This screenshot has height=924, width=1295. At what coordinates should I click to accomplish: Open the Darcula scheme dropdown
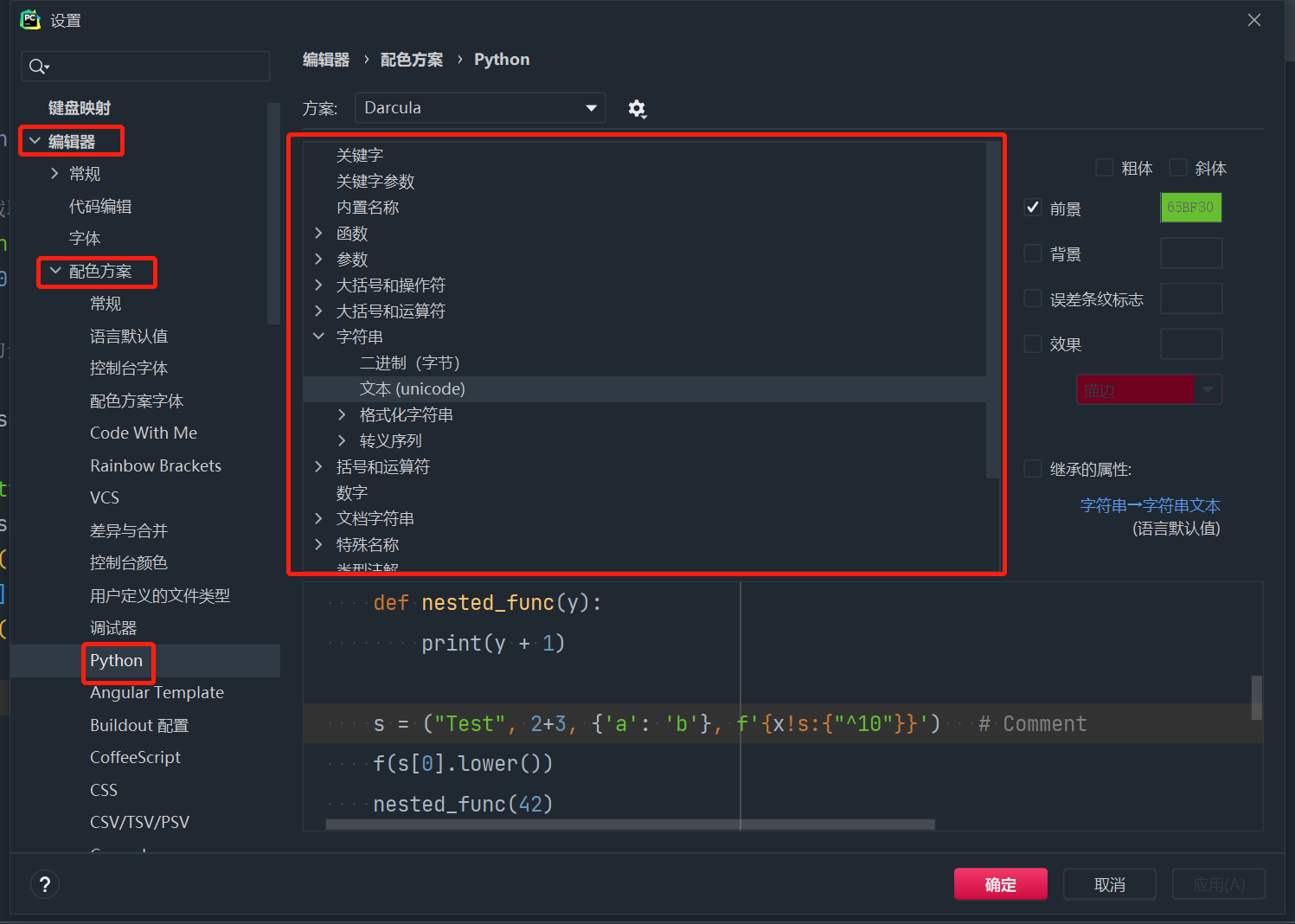[x=480, y=108]
